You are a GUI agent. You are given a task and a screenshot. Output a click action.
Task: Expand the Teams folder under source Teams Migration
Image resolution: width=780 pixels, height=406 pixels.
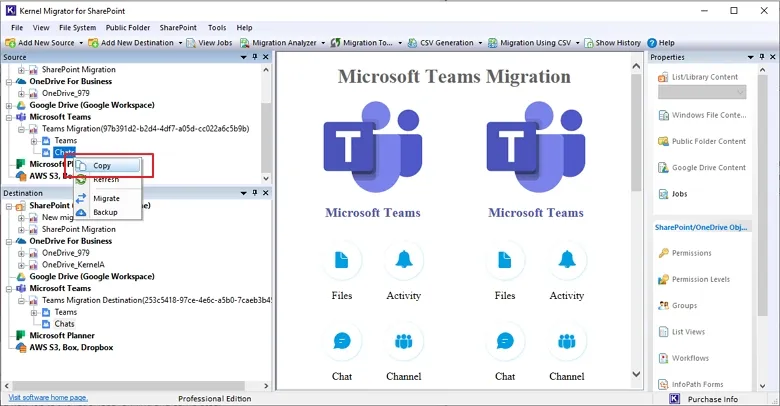click(x=34, y=141)
